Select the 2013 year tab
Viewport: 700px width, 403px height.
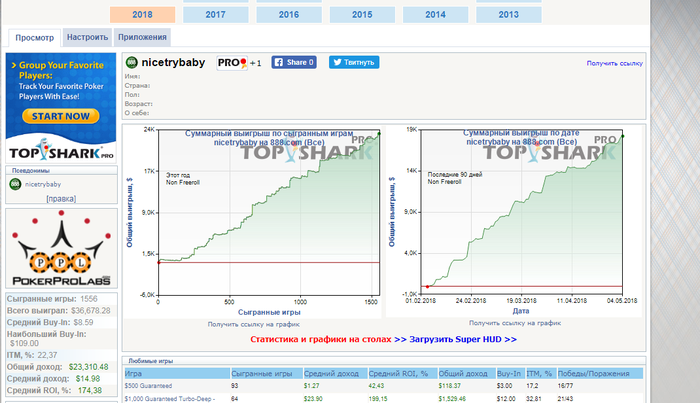click(x=508, y=15)
